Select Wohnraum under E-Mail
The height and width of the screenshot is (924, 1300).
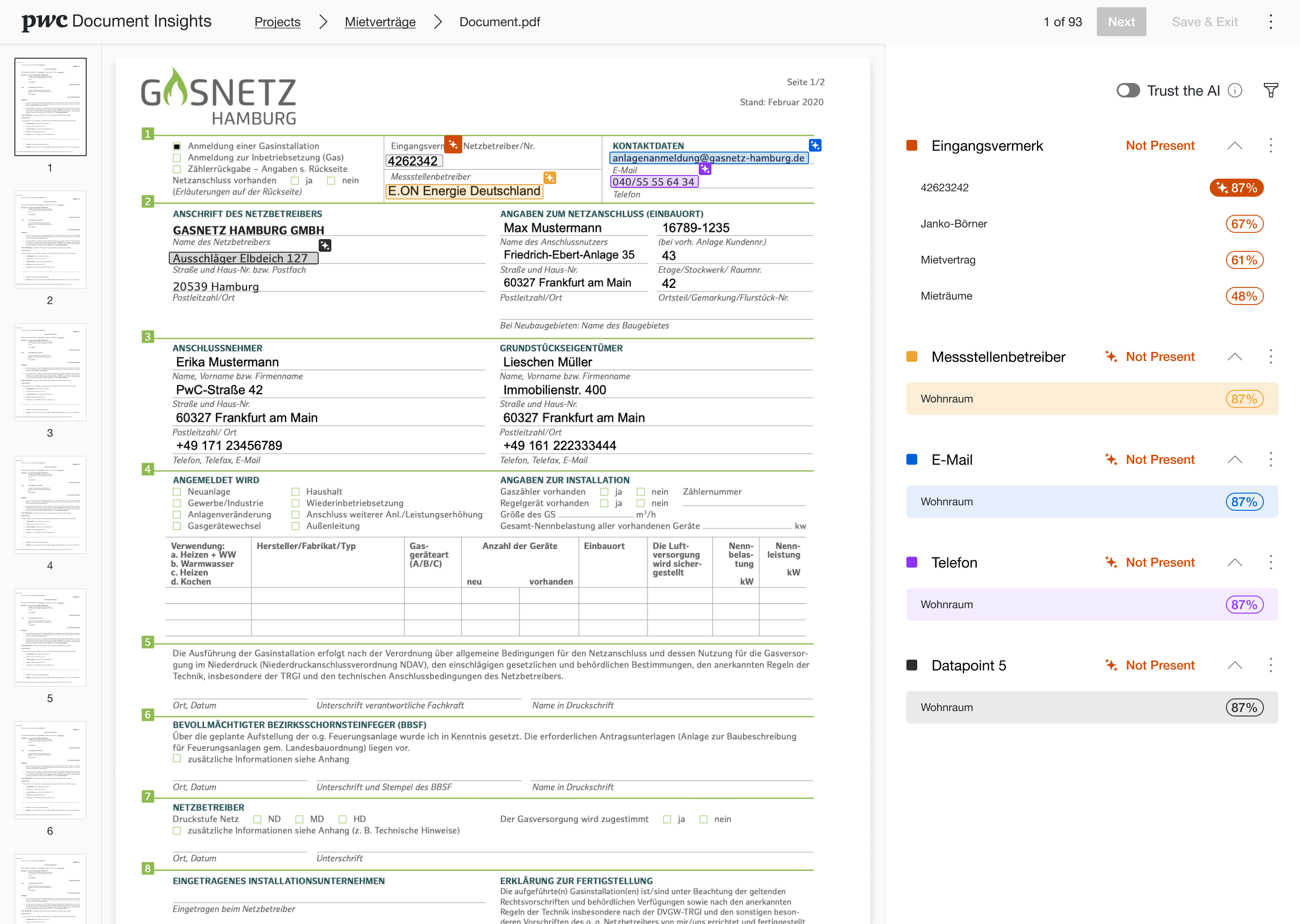[1091, 502]
